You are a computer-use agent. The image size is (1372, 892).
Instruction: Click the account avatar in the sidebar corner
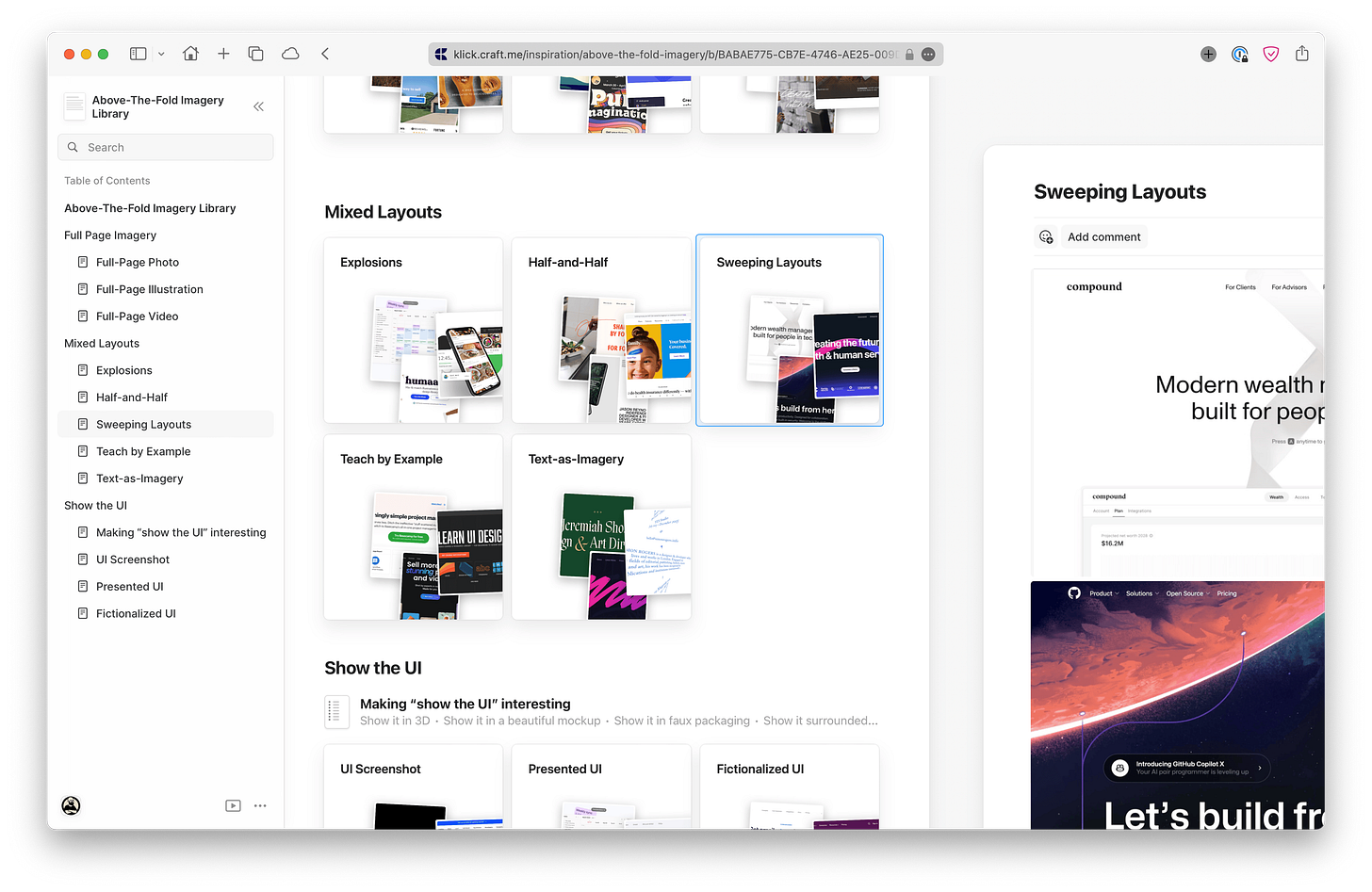pyautogui.click(x=71, y=805)
